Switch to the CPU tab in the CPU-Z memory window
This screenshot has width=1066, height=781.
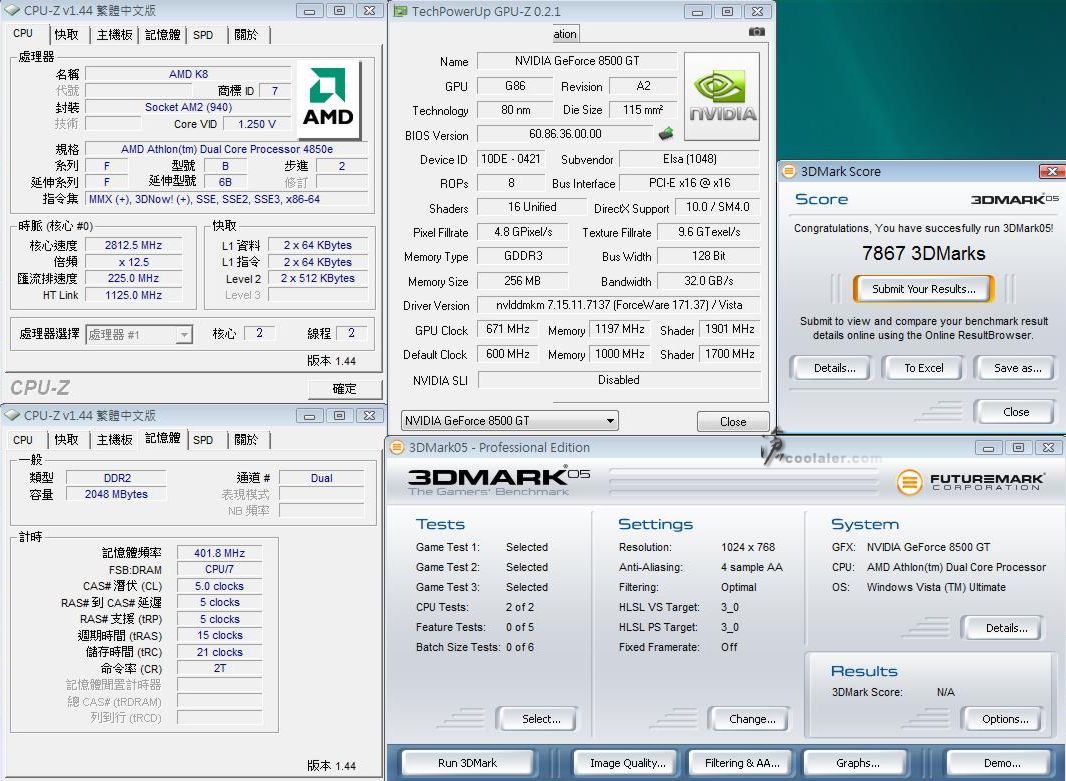point(22,440)
